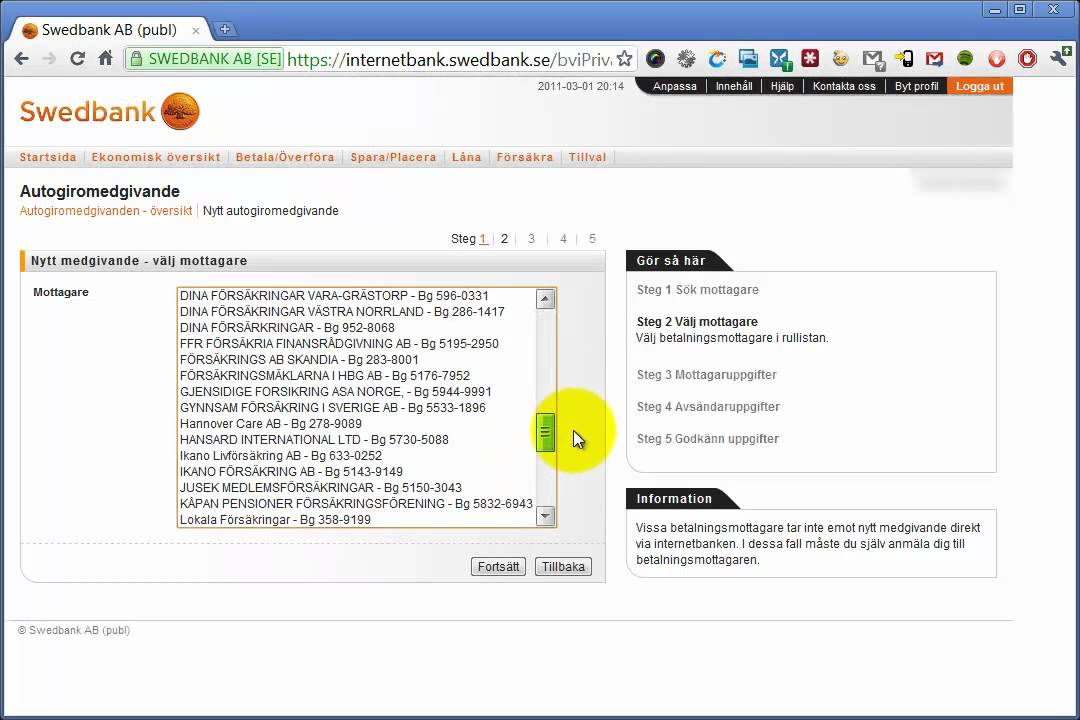The width and height of the screenshot is (1080, 720).
Task: Click the blue circular arrow extension icon
Action: (x=717, y=59)
